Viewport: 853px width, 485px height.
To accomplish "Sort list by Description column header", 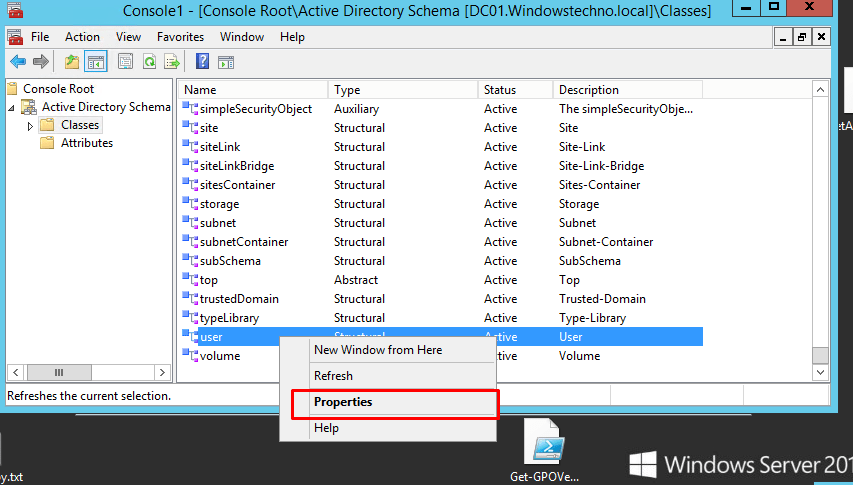I will [x=628, y=90].
